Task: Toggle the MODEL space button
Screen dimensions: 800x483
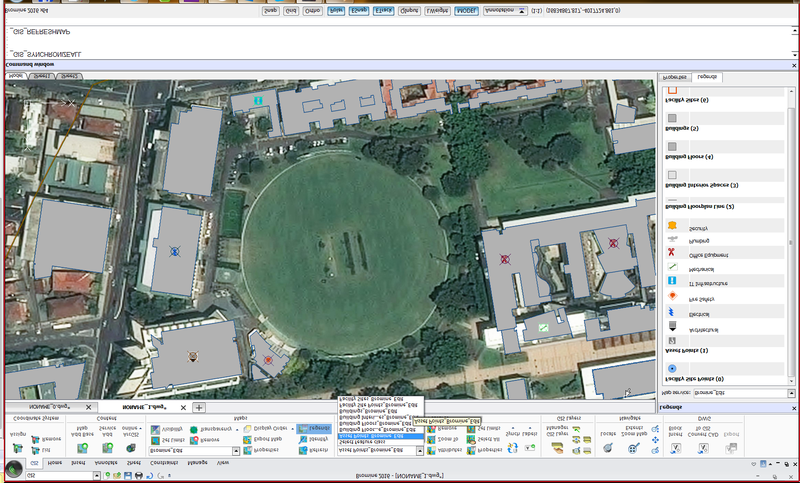Action: pyautogui.click(x=466, y=10)
